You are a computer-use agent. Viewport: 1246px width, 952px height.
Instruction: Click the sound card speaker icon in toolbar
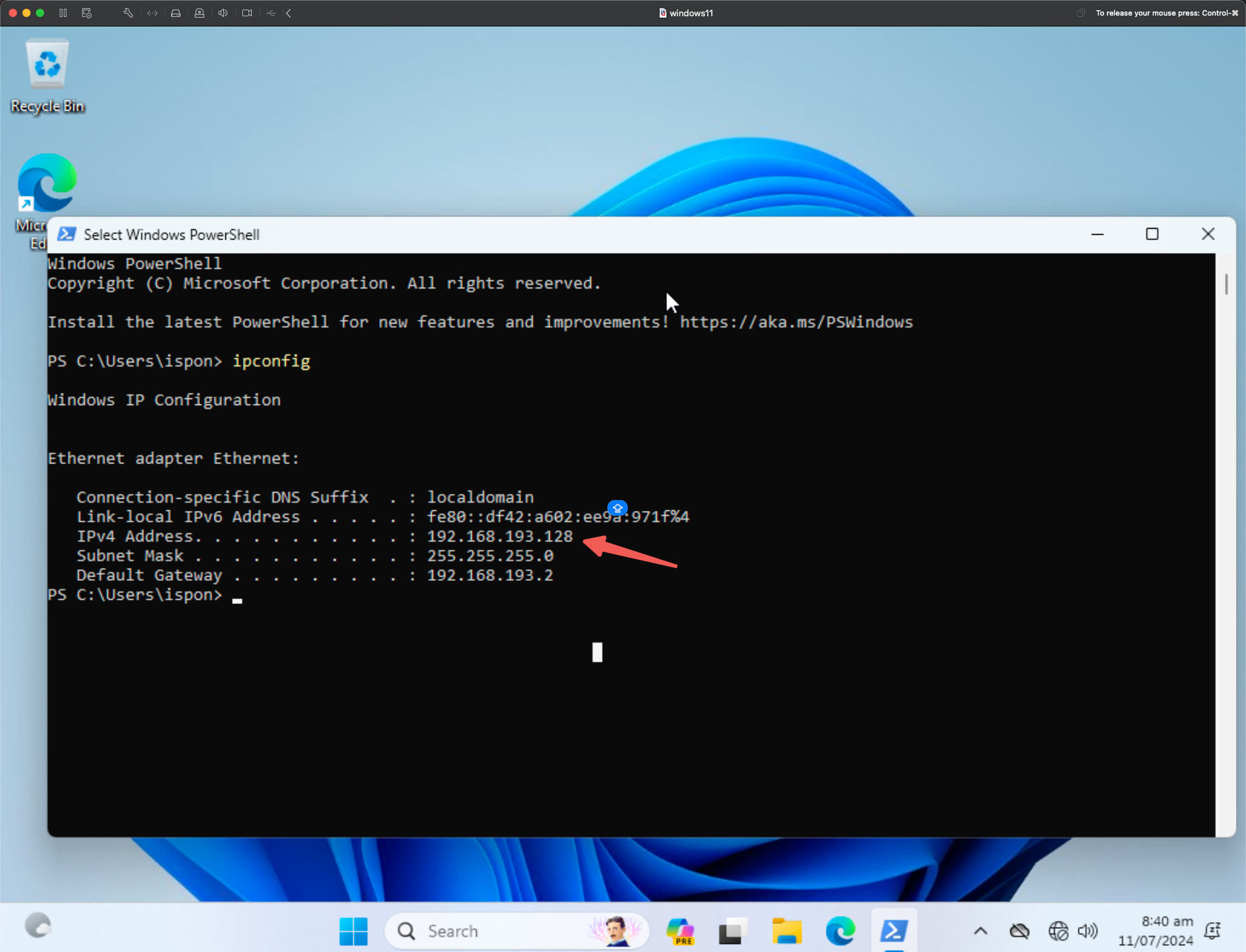pyautogui.click(x=223, y=13)
